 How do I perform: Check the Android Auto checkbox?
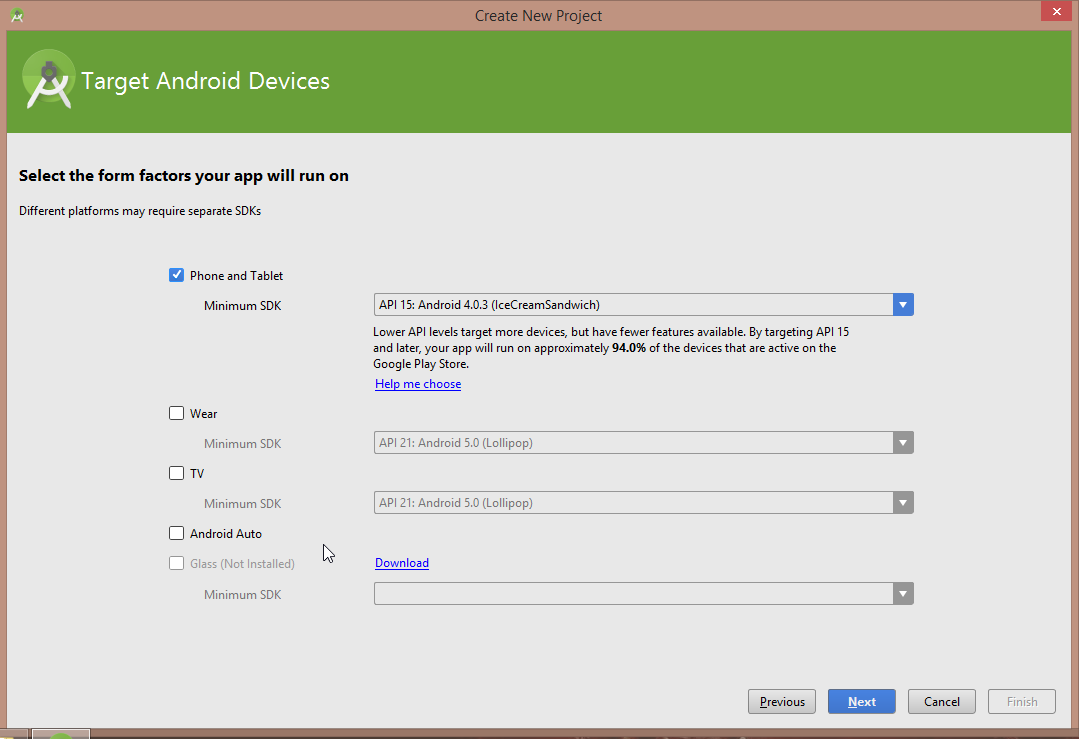pos(176,533)
